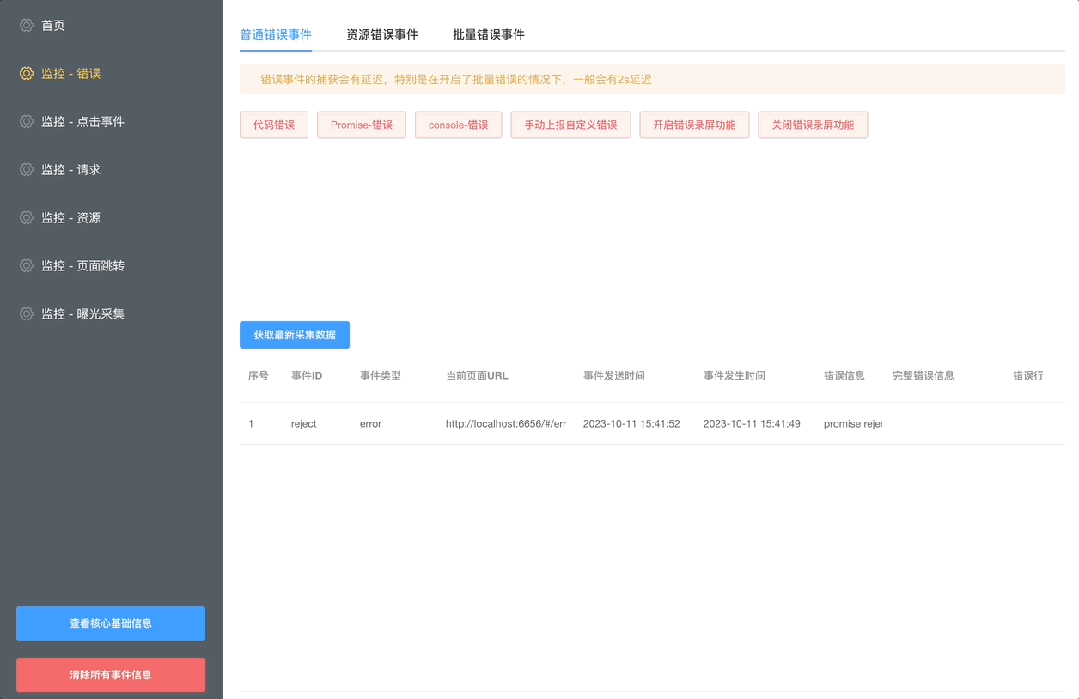Clear all events with 清除所有事件信息

(x=109, y=675)
